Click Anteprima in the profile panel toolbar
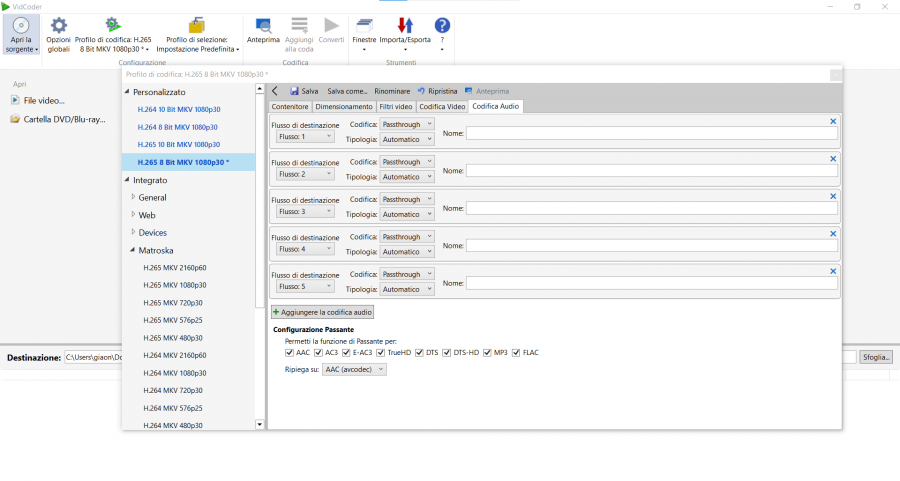Image resolution: width=900 pixels, height=481 pixels. tap(487, 91)
